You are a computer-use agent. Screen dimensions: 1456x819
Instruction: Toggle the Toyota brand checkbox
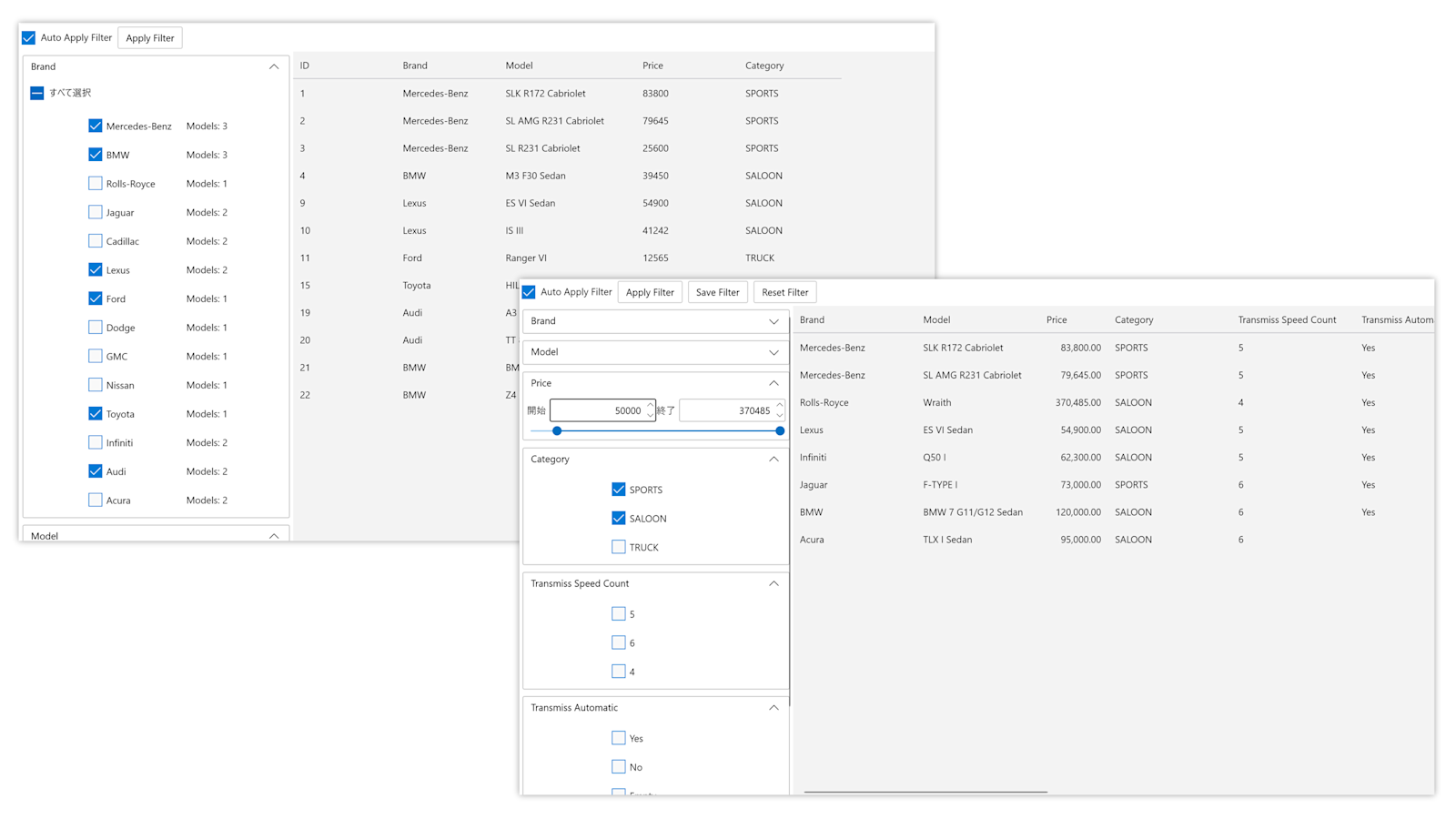click(x=96, y=413)
